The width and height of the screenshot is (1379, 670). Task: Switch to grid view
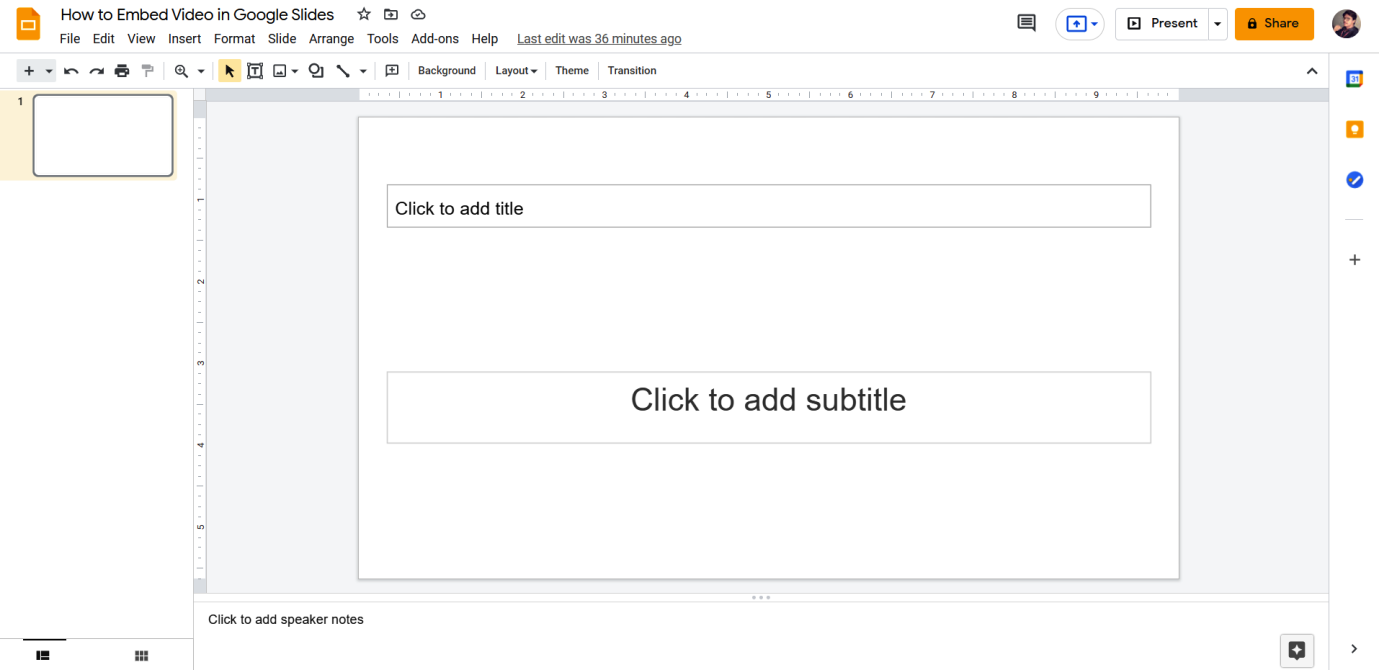coord(142,655)
